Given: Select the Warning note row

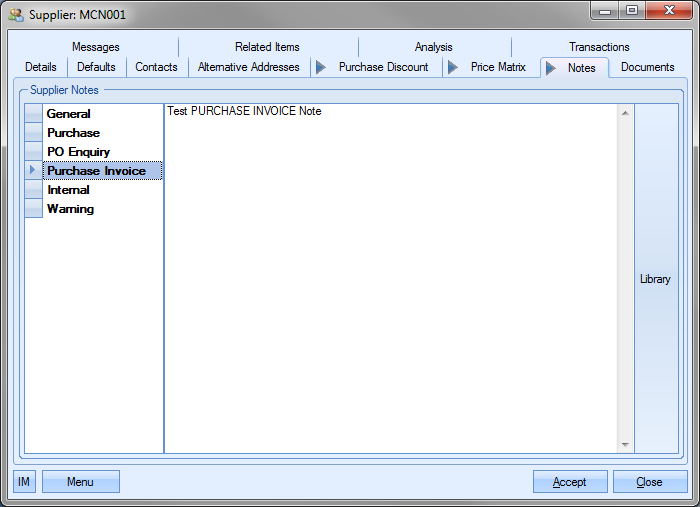Looking at the screenshot, I should pos(103,209).
